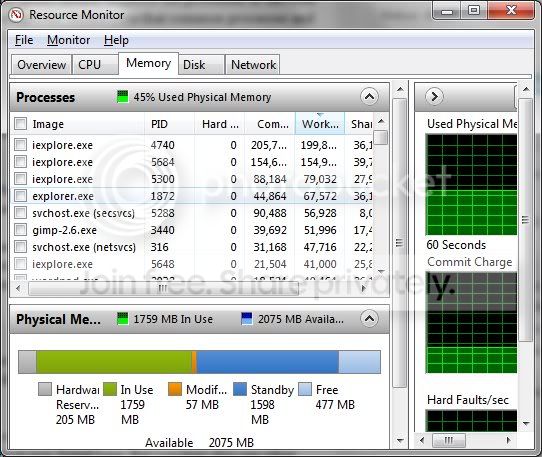Screen dimensions: 542x457
Task: Click the green In Use legend swatch
Action: 110,389
